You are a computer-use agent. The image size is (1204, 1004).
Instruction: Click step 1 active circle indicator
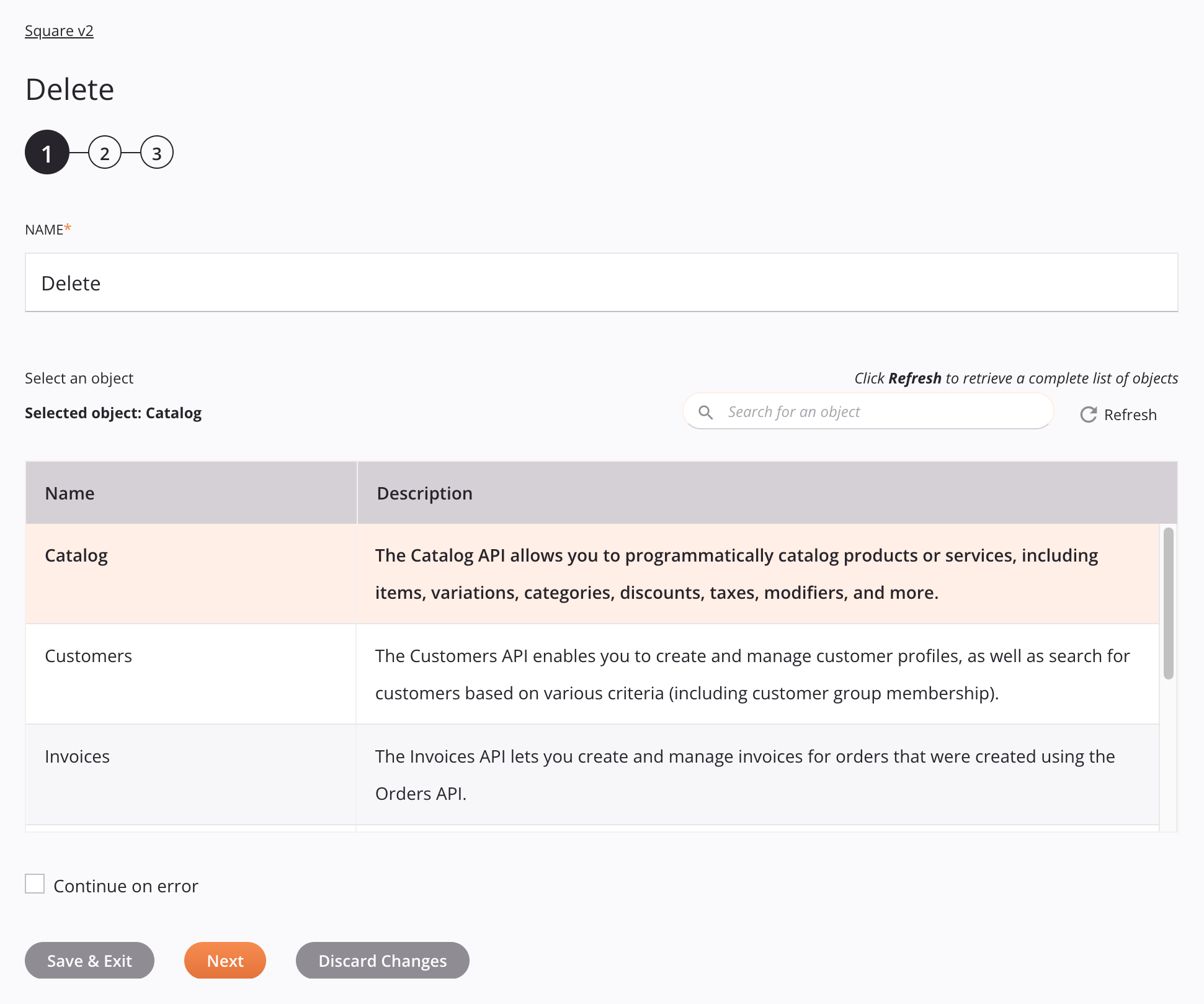point(46,152)
